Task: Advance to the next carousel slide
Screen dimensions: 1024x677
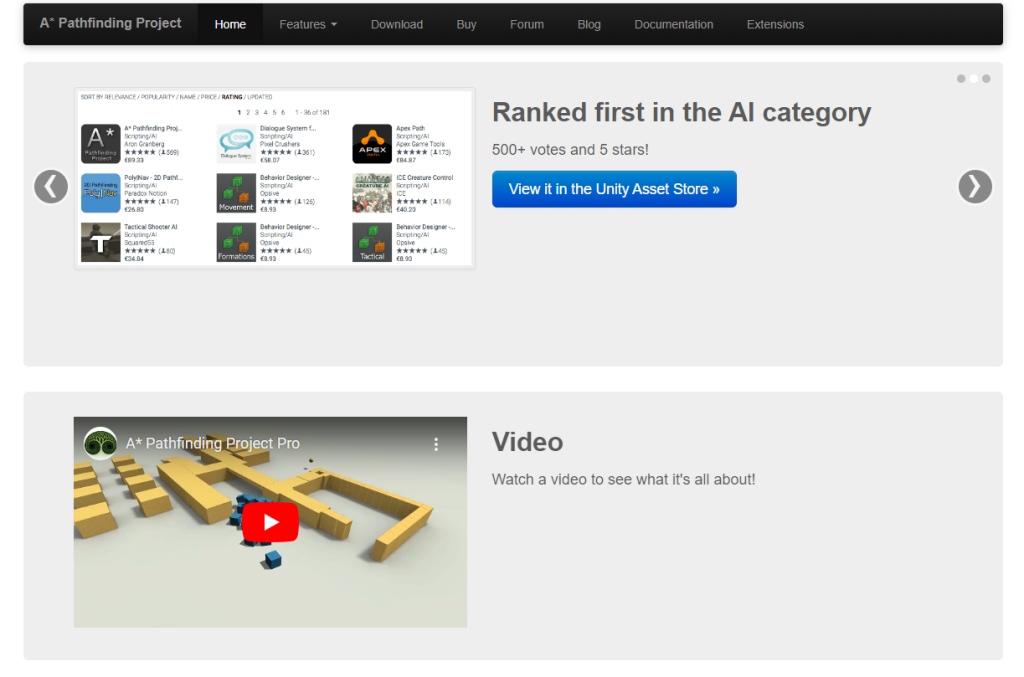Action: tap(975, 187)
